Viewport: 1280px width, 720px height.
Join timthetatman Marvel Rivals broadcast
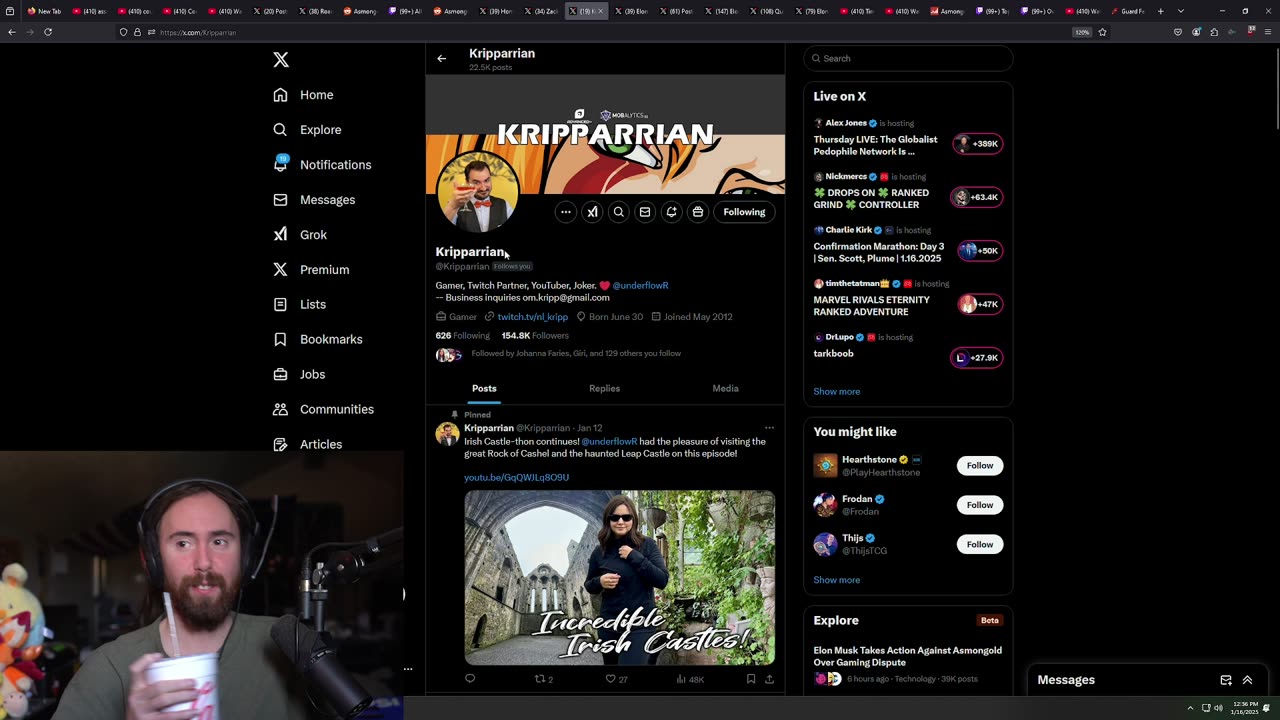pos(908,298)
